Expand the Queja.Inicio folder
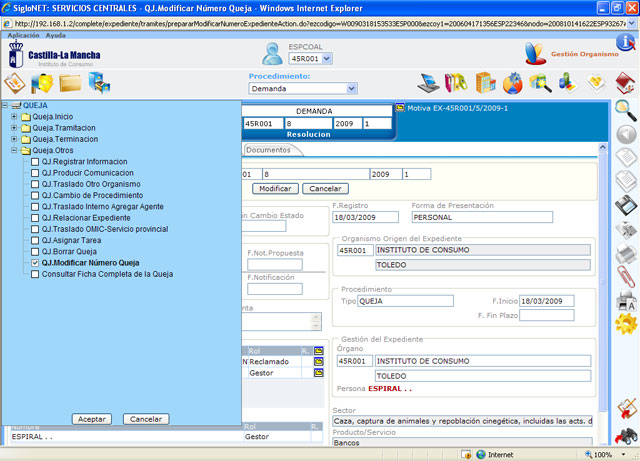640x461 pixels. (14, 117)
